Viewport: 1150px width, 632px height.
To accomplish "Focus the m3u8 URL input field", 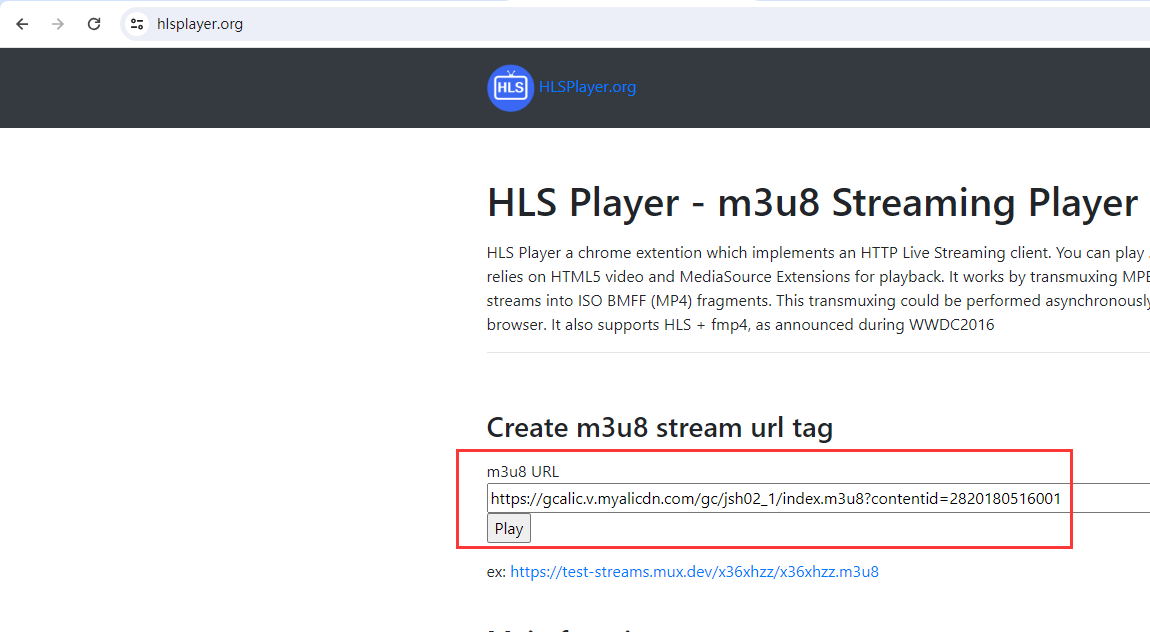I will pyautogui.click(x=818, y=499).
